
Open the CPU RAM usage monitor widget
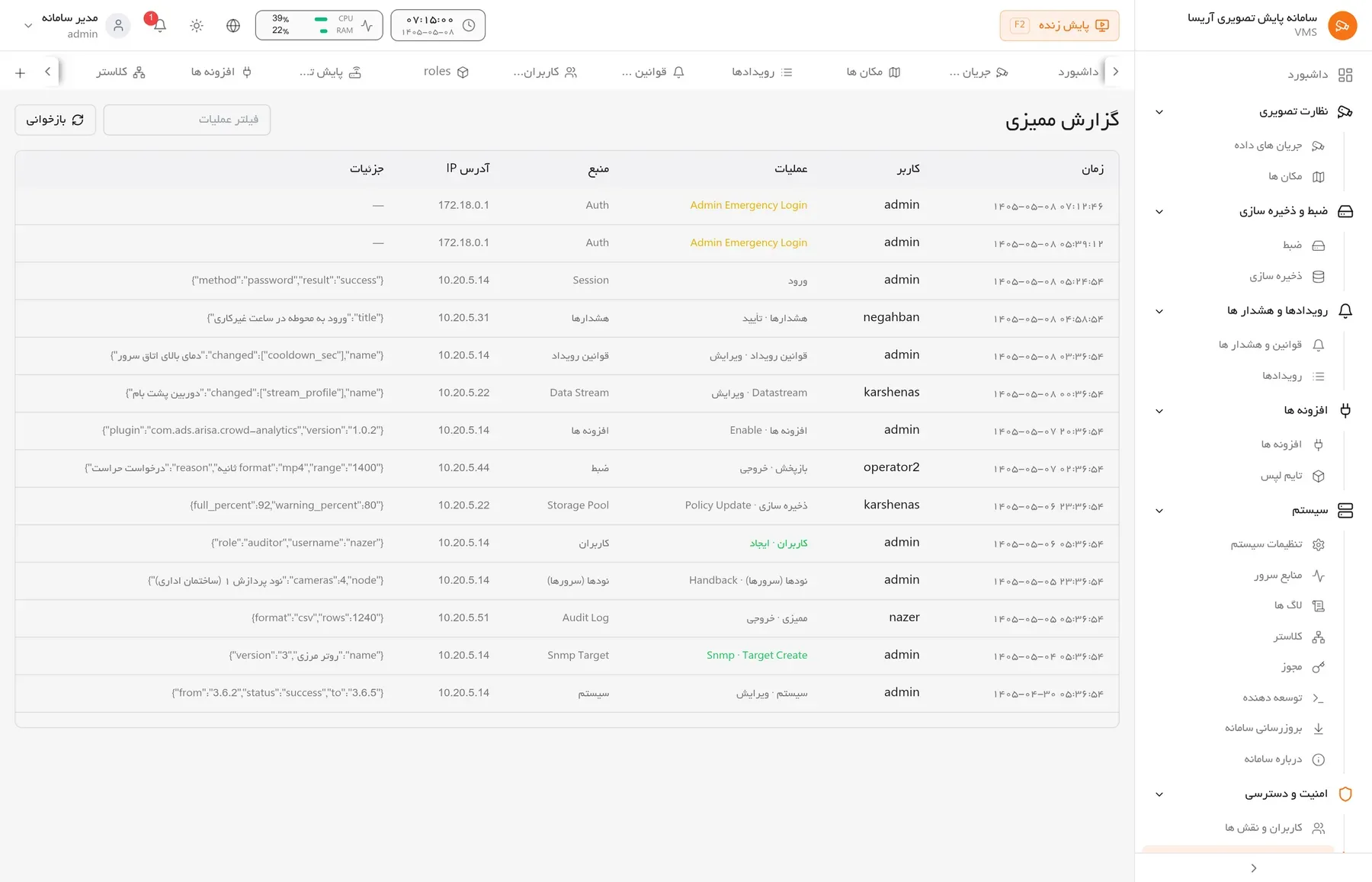319,25
